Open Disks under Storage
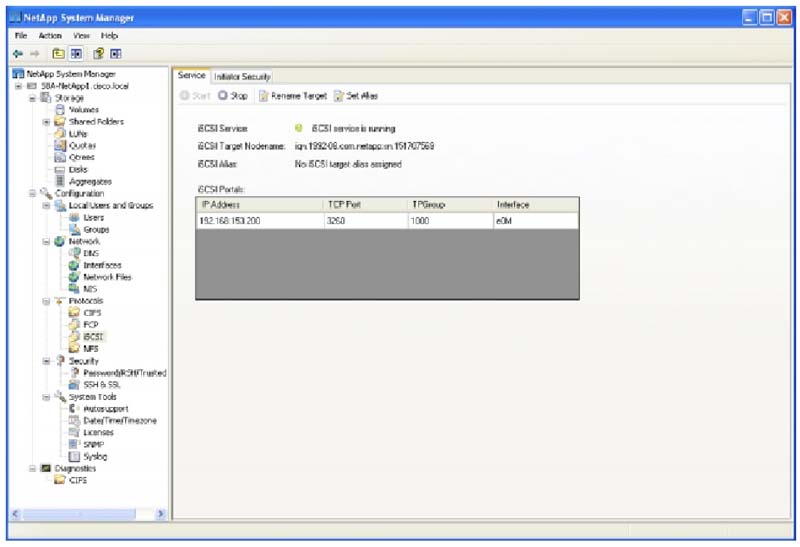This screenshot has width=800, height=547. click(78, 169)
